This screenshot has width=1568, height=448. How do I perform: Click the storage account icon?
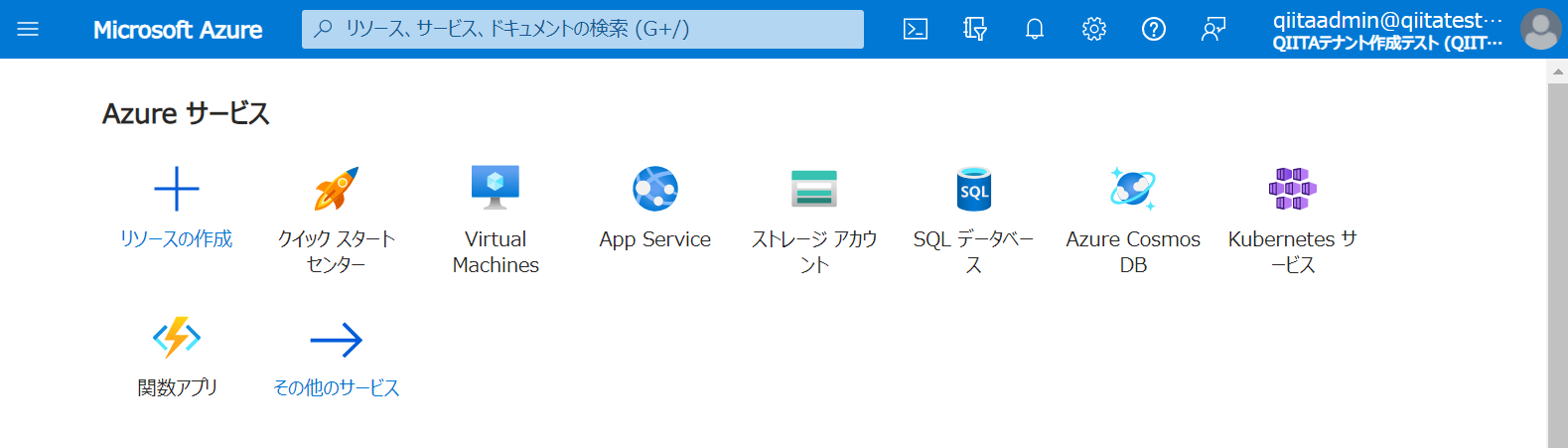click(814, 189)
